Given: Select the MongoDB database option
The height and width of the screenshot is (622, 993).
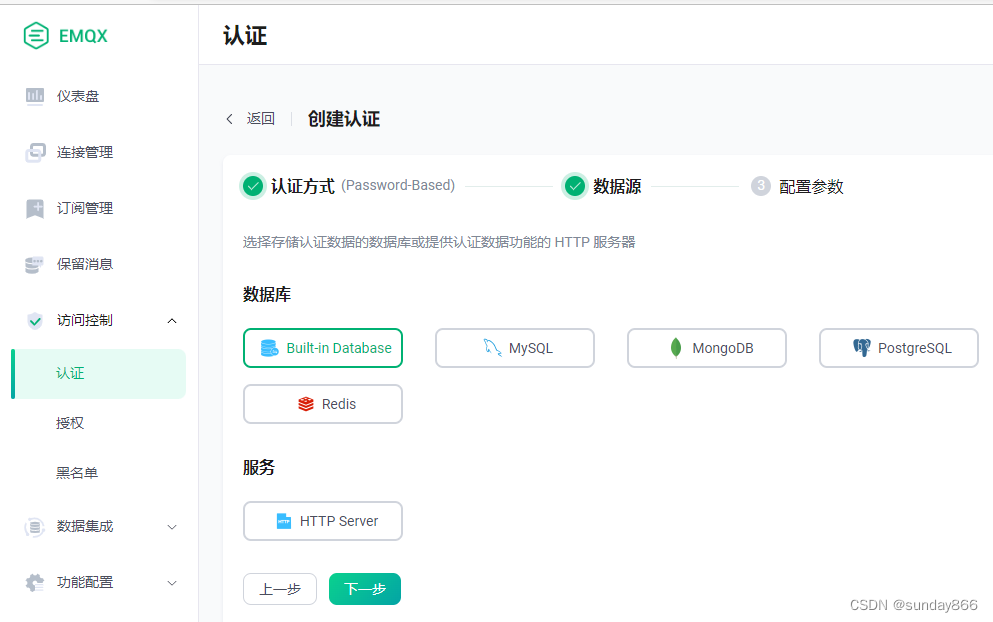Looking at the screenshot, I should [706, 347].
